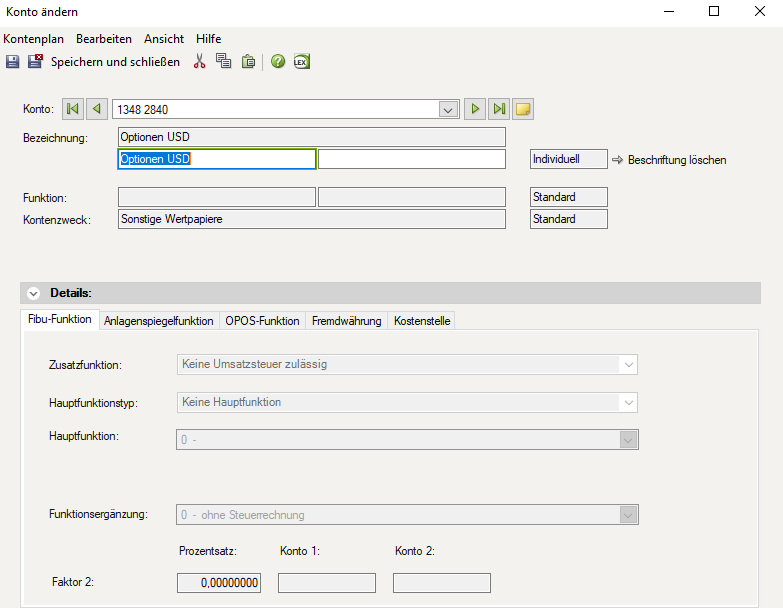Open the Konto number dropdown

(x=448, y=109)
